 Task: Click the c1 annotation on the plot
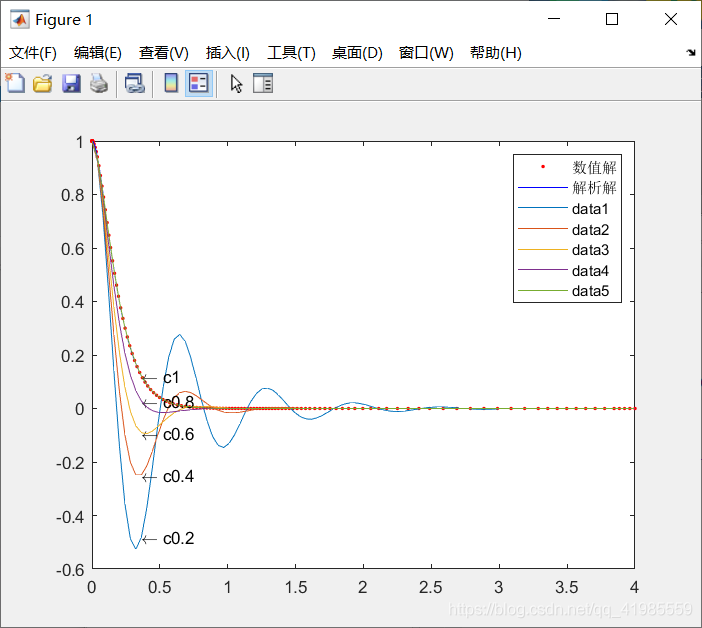tap(171, 378)
